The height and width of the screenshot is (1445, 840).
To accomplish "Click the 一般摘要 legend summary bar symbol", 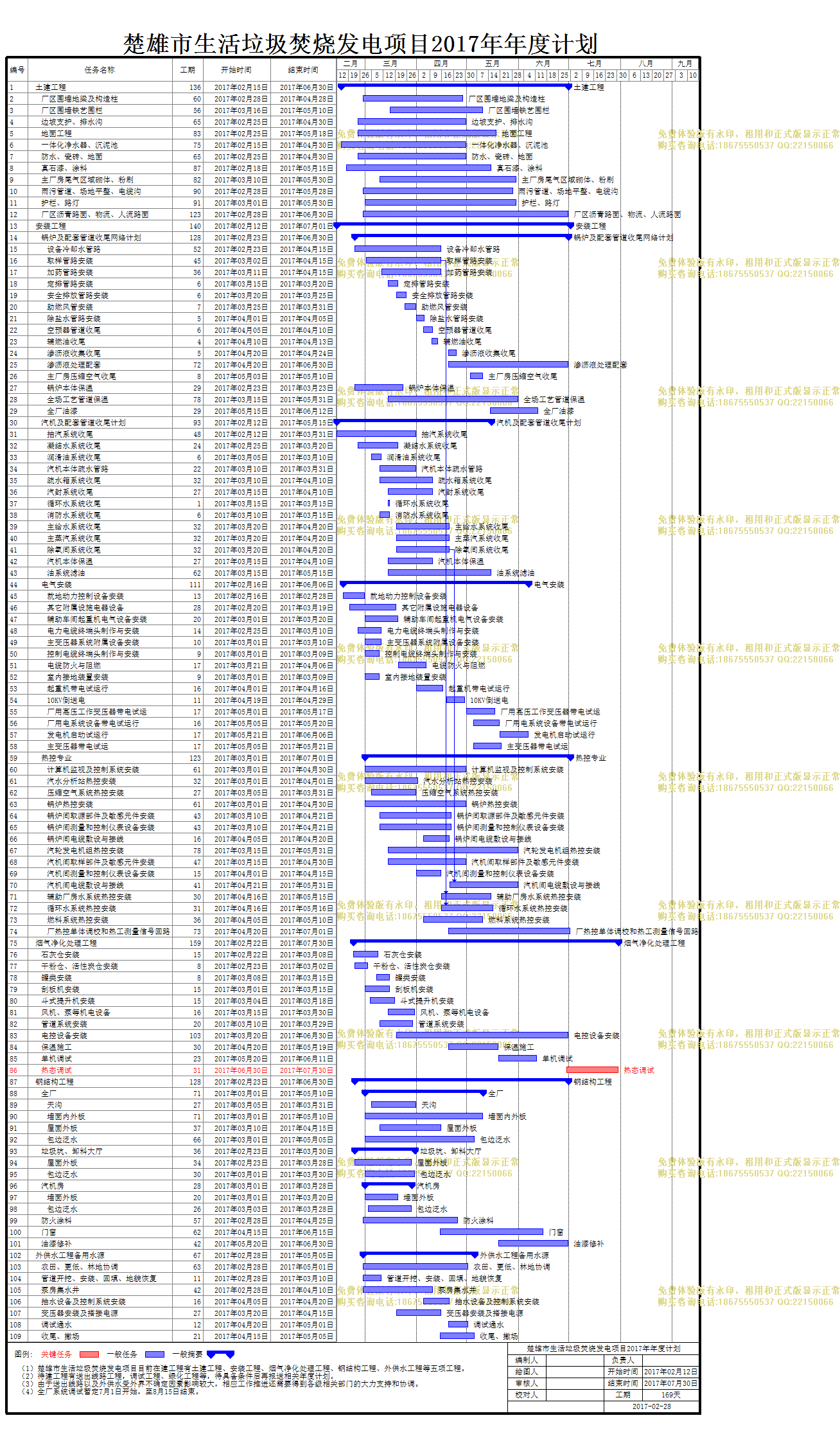I will [220, 1354].
